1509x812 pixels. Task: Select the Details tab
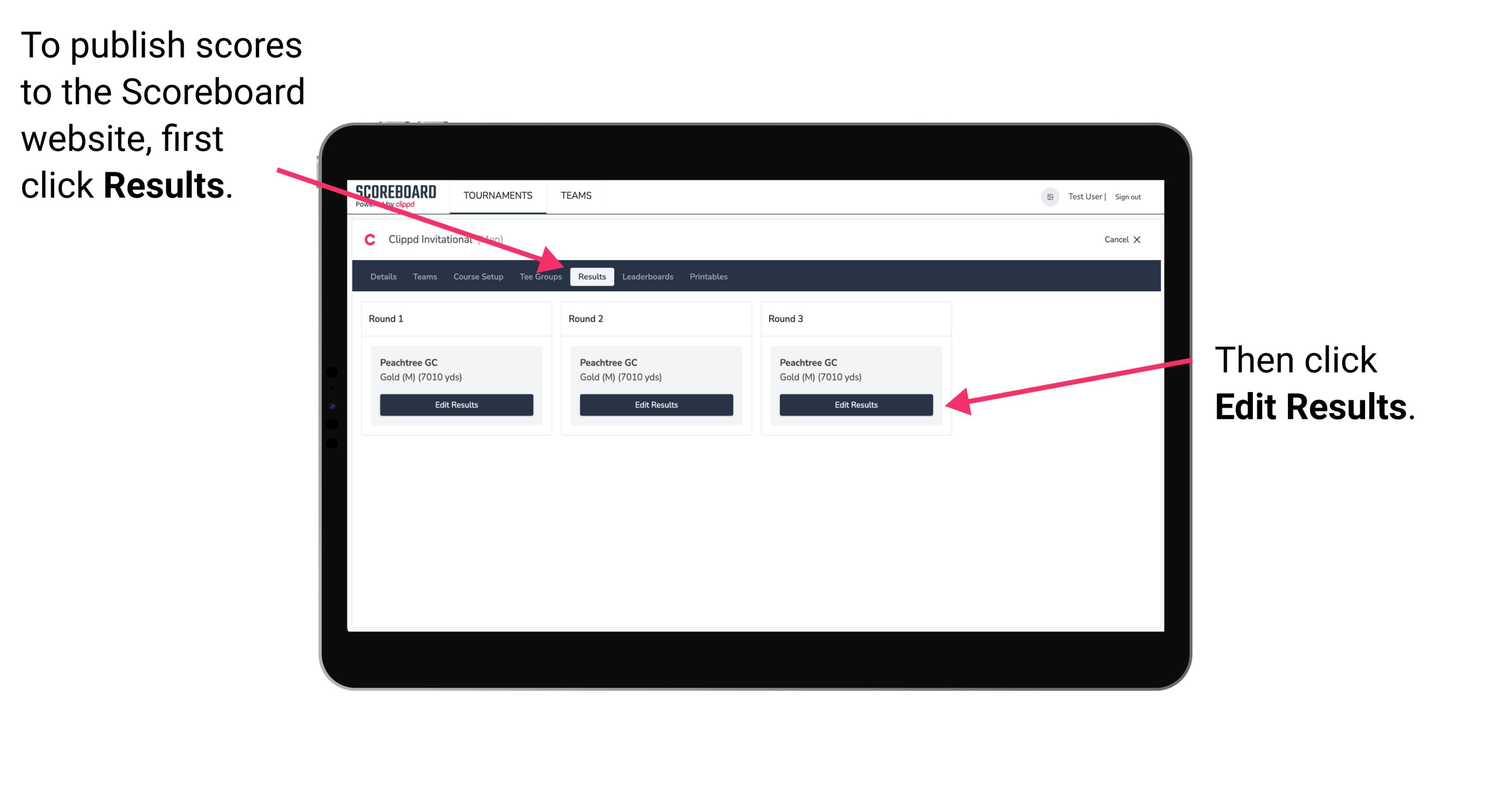383,276
